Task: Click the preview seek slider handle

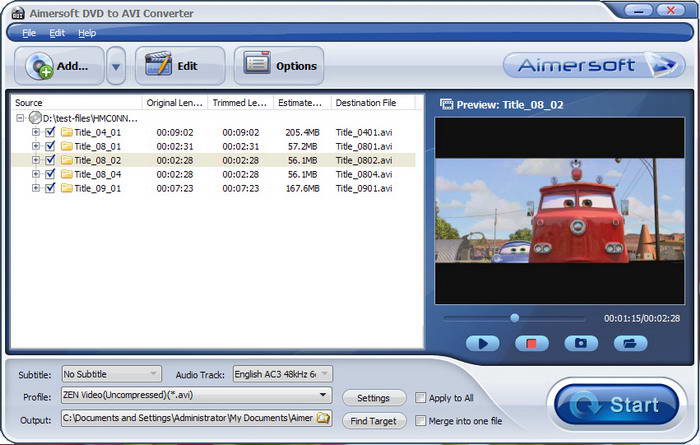Action: (514, 318)
